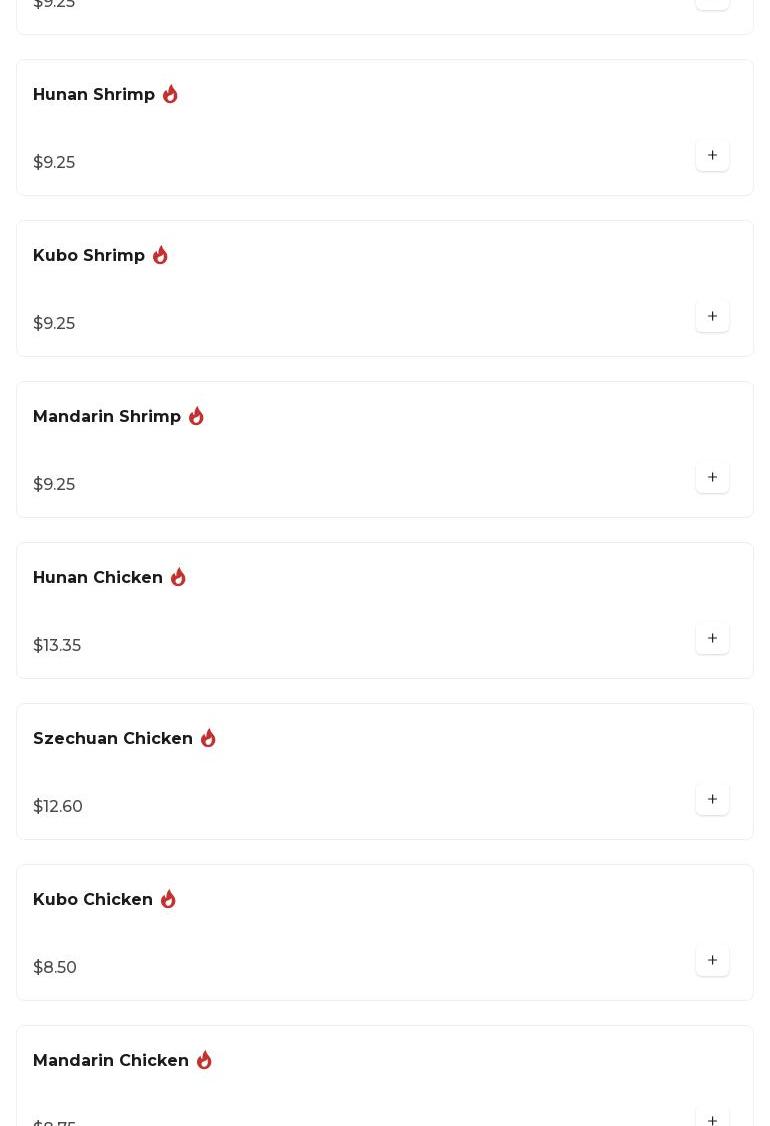Viewport: 770px width, 1126px height.
Task: Open the Szechuan Chicken item name
Action: (113, 739)
